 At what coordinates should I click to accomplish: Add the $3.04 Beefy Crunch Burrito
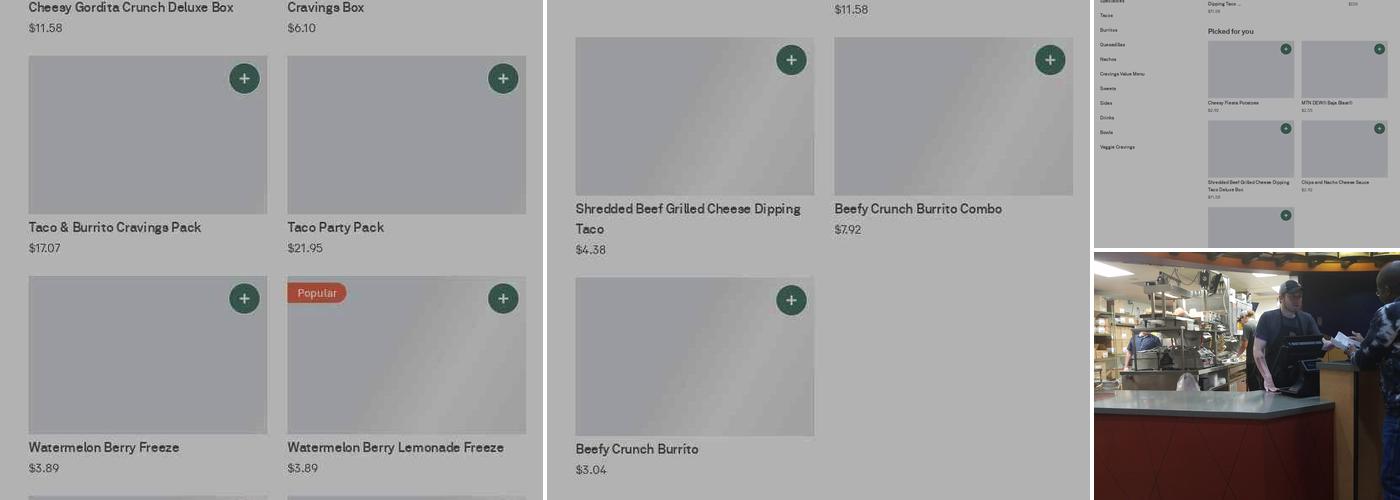791,300
